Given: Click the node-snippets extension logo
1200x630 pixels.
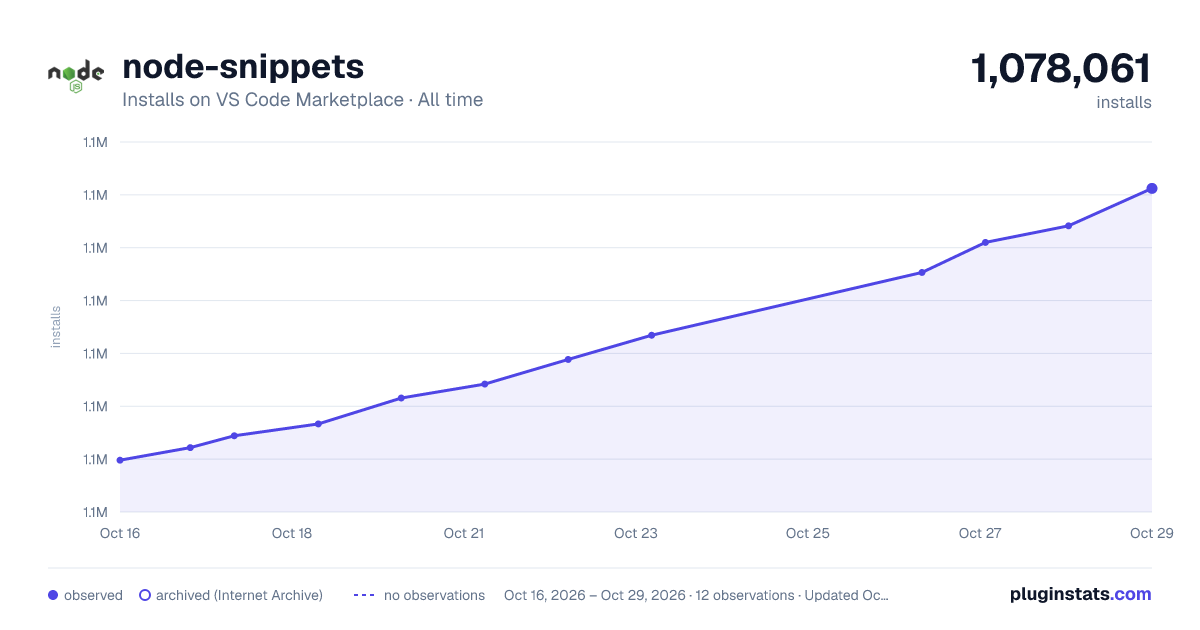Looking at the screenshot, I should tap(76, 76).
